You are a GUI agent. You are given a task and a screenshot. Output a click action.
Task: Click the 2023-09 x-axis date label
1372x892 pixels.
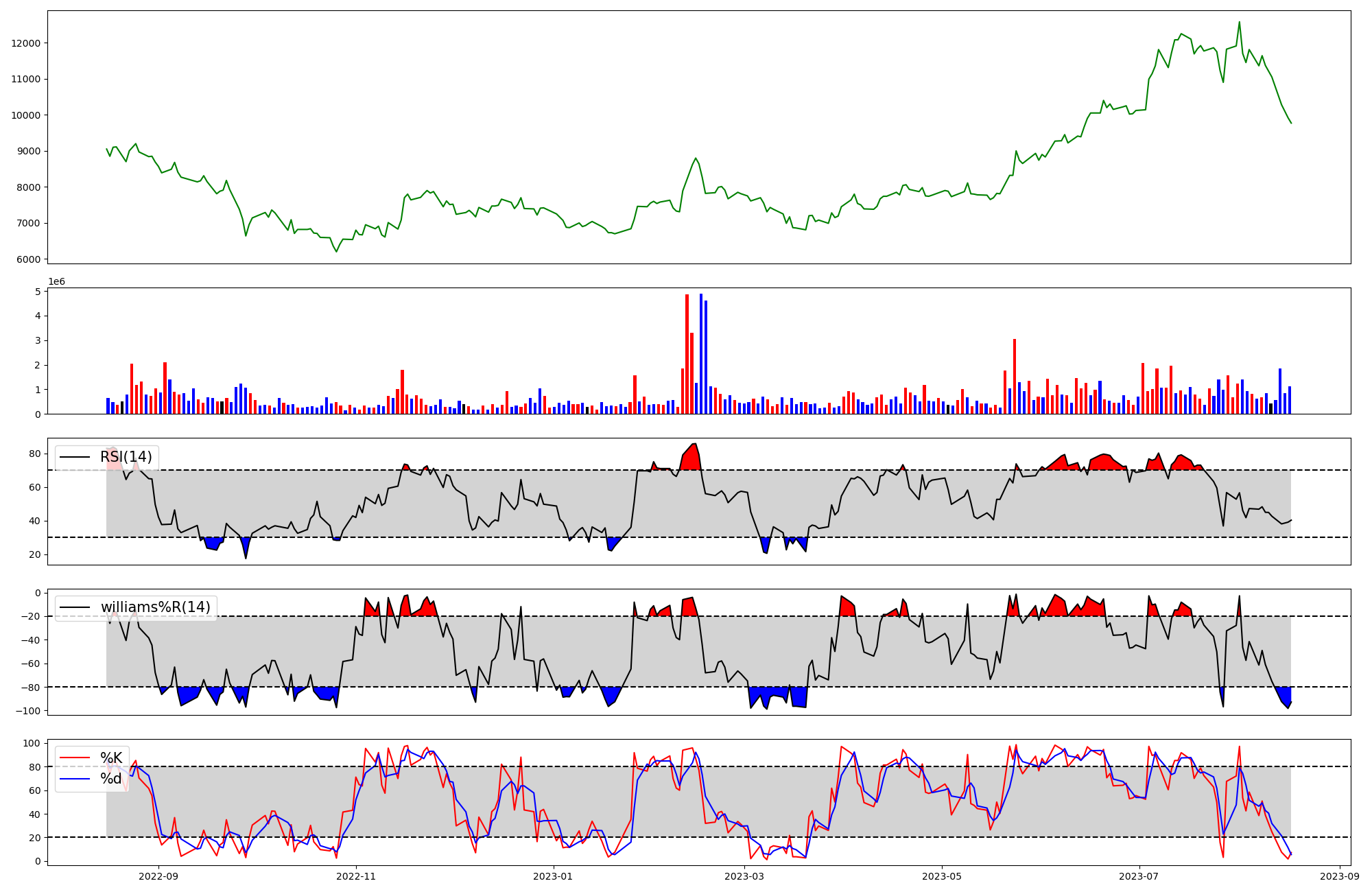pyautogui.click(x=1339, y=876)
